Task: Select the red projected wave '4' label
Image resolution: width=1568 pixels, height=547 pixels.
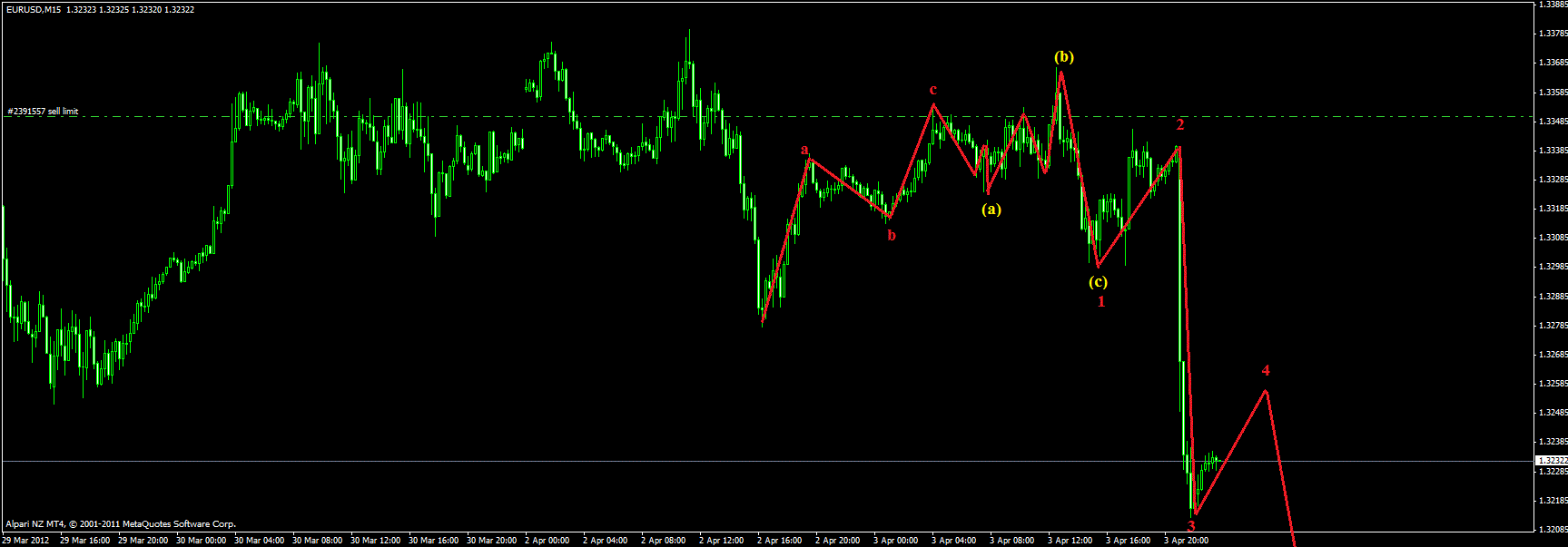Action: 1266,370
